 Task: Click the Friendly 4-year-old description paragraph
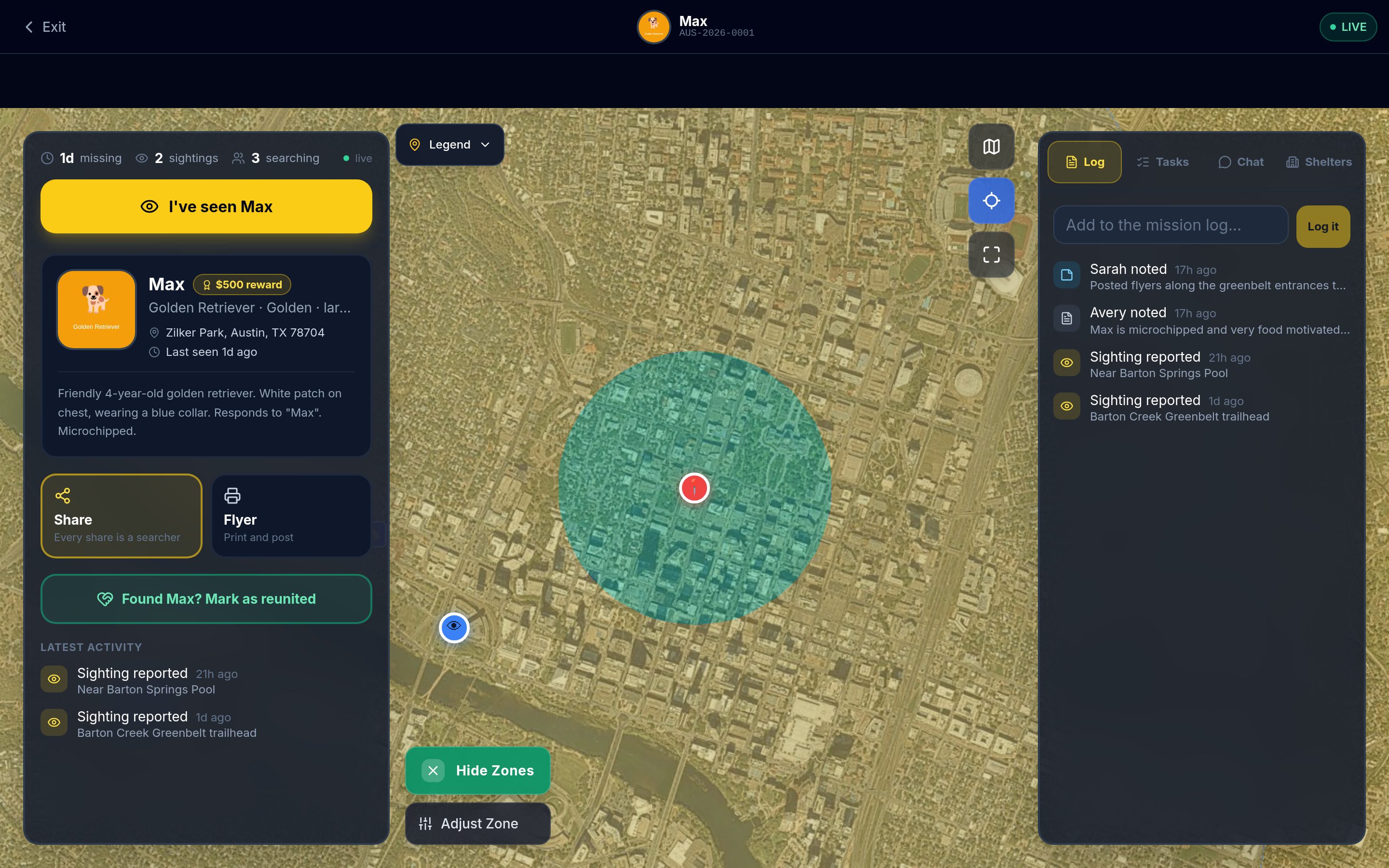click(x=200, y=412)
